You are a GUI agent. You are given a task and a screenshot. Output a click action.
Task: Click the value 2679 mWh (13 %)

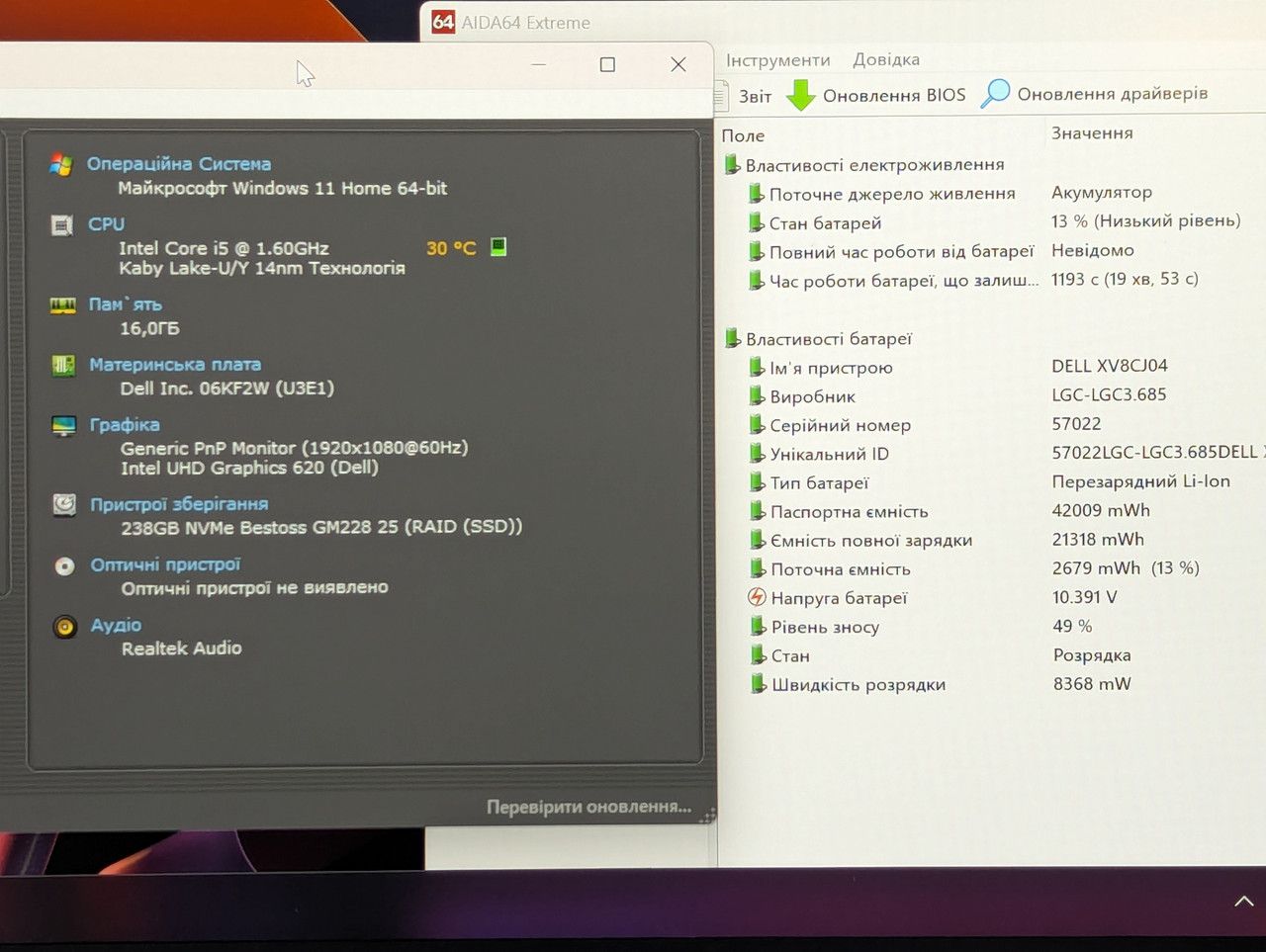tap(1126, 568)
